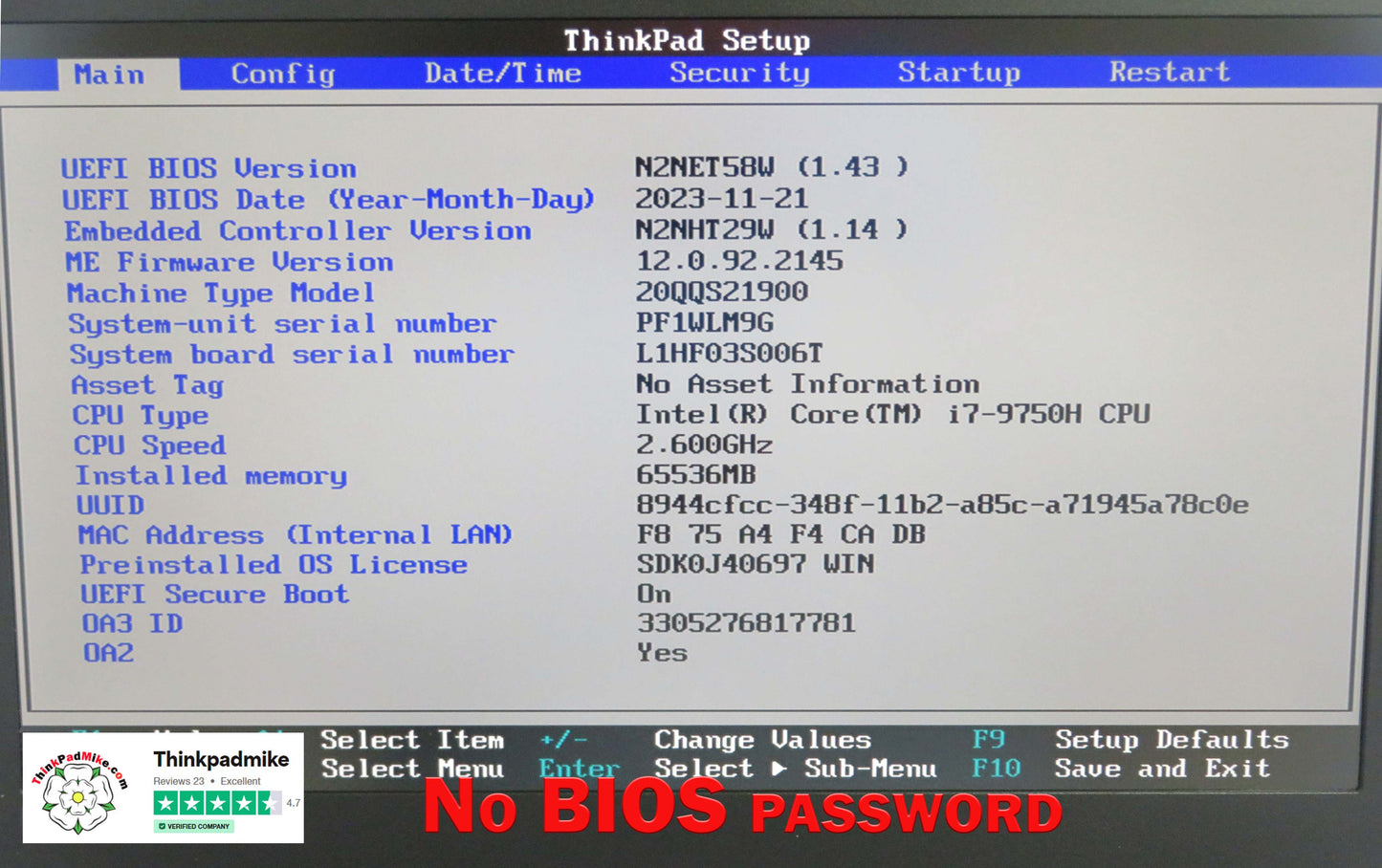
Task: Click the Save and Exit option
Action: tap(1163, 769)
